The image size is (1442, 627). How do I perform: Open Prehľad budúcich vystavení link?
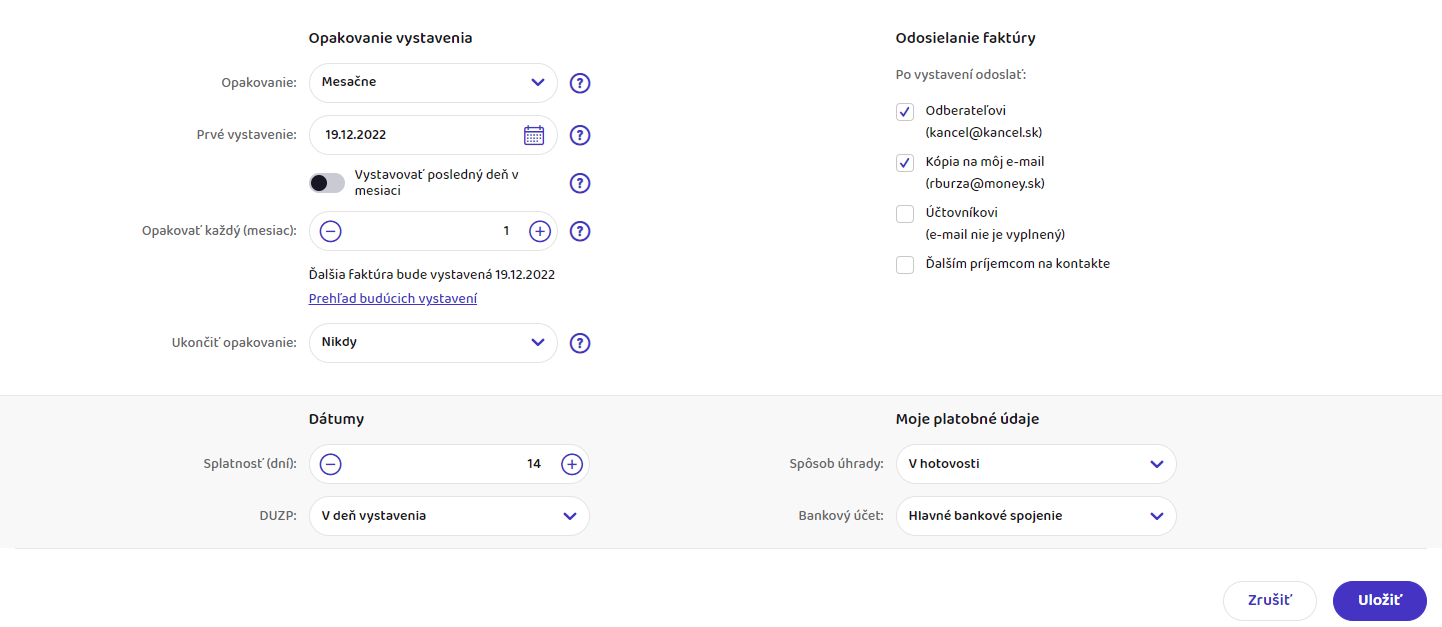tap(393, 299)
